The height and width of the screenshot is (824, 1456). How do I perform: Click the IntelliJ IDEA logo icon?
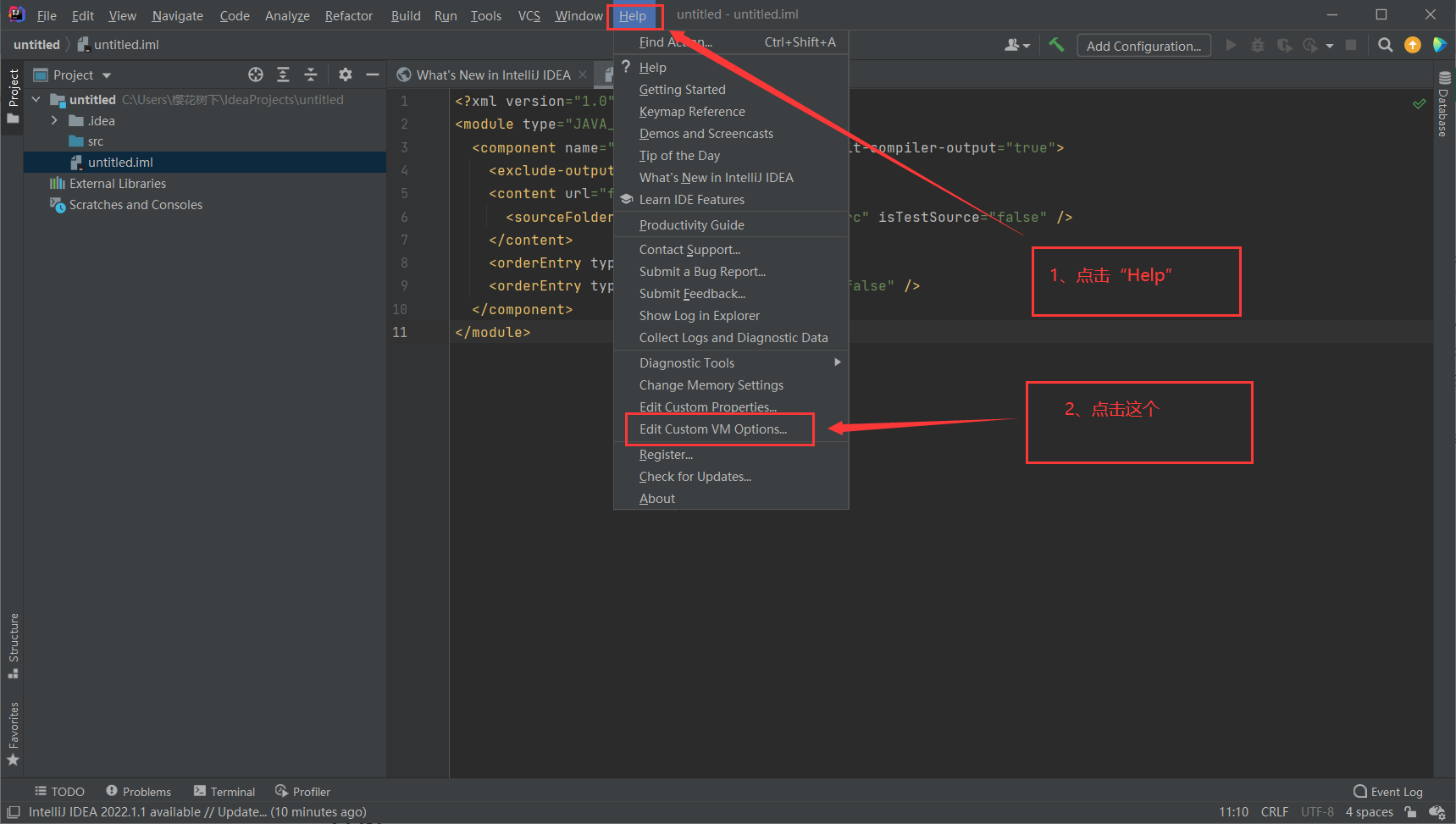pos(16,14)
